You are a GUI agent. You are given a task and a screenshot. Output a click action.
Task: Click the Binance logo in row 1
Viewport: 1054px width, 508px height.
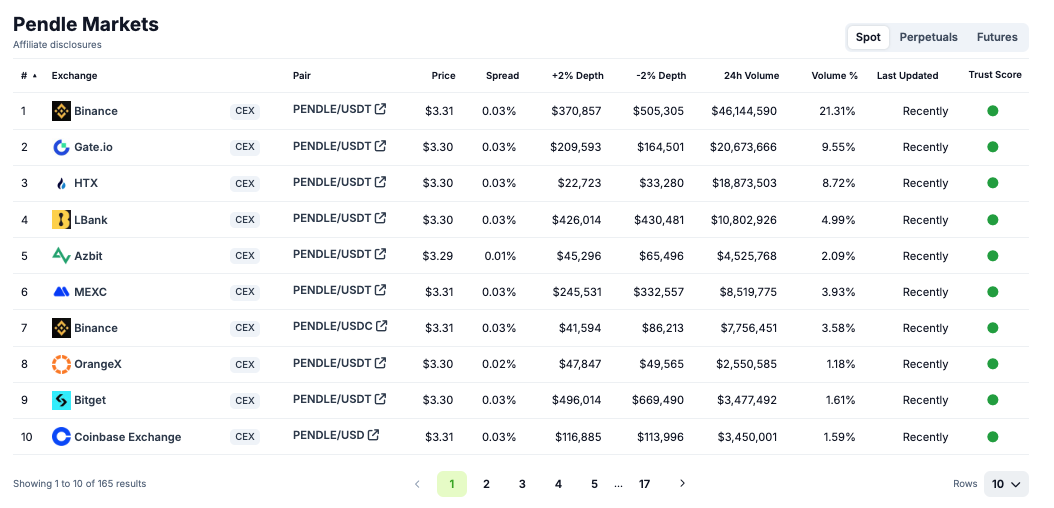[61, 111]
